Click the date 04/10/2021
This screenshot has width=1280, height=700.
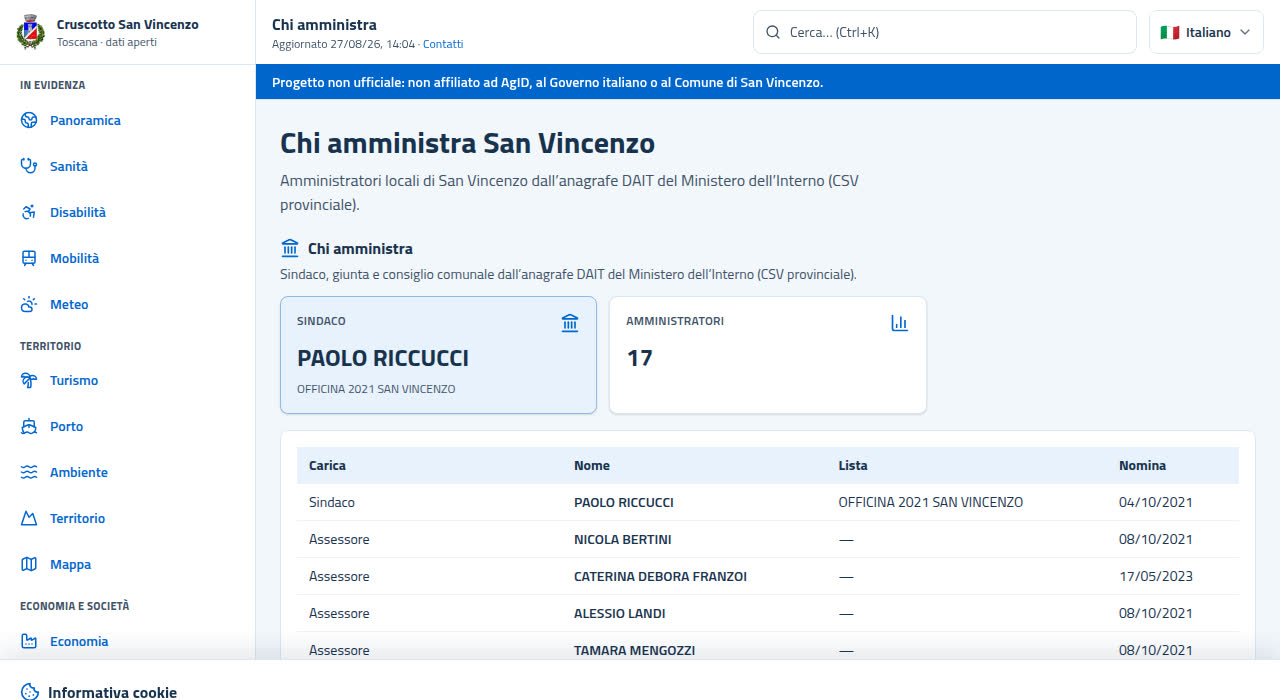pos(1156,503)
